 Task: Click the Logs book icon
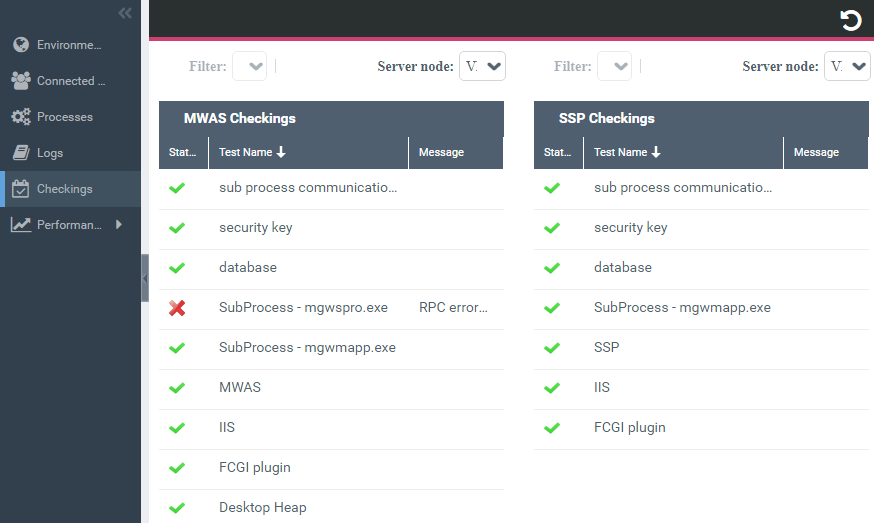[20, 153]
